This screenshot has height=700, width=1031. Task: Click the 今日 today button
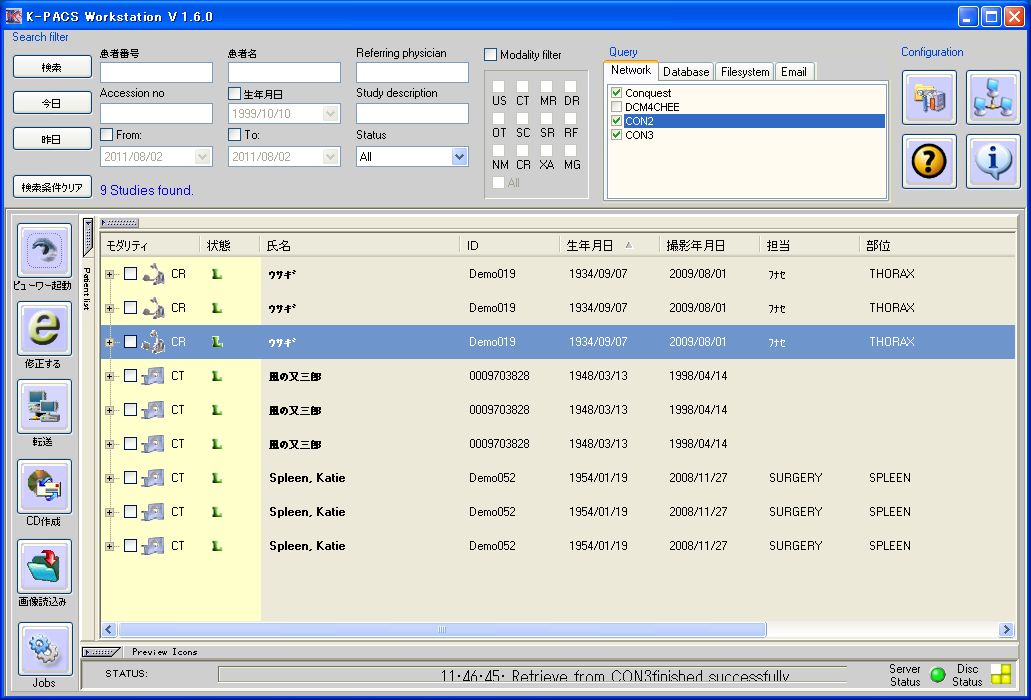52,103
